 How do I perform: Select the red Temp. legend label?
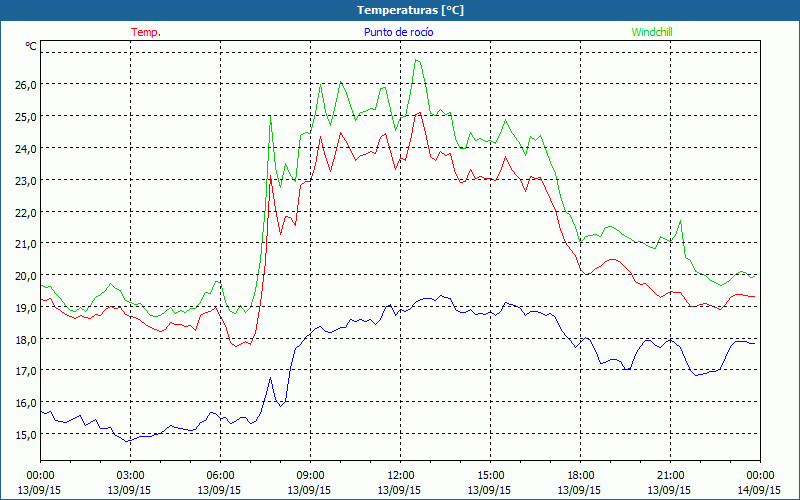pos(146,32)
